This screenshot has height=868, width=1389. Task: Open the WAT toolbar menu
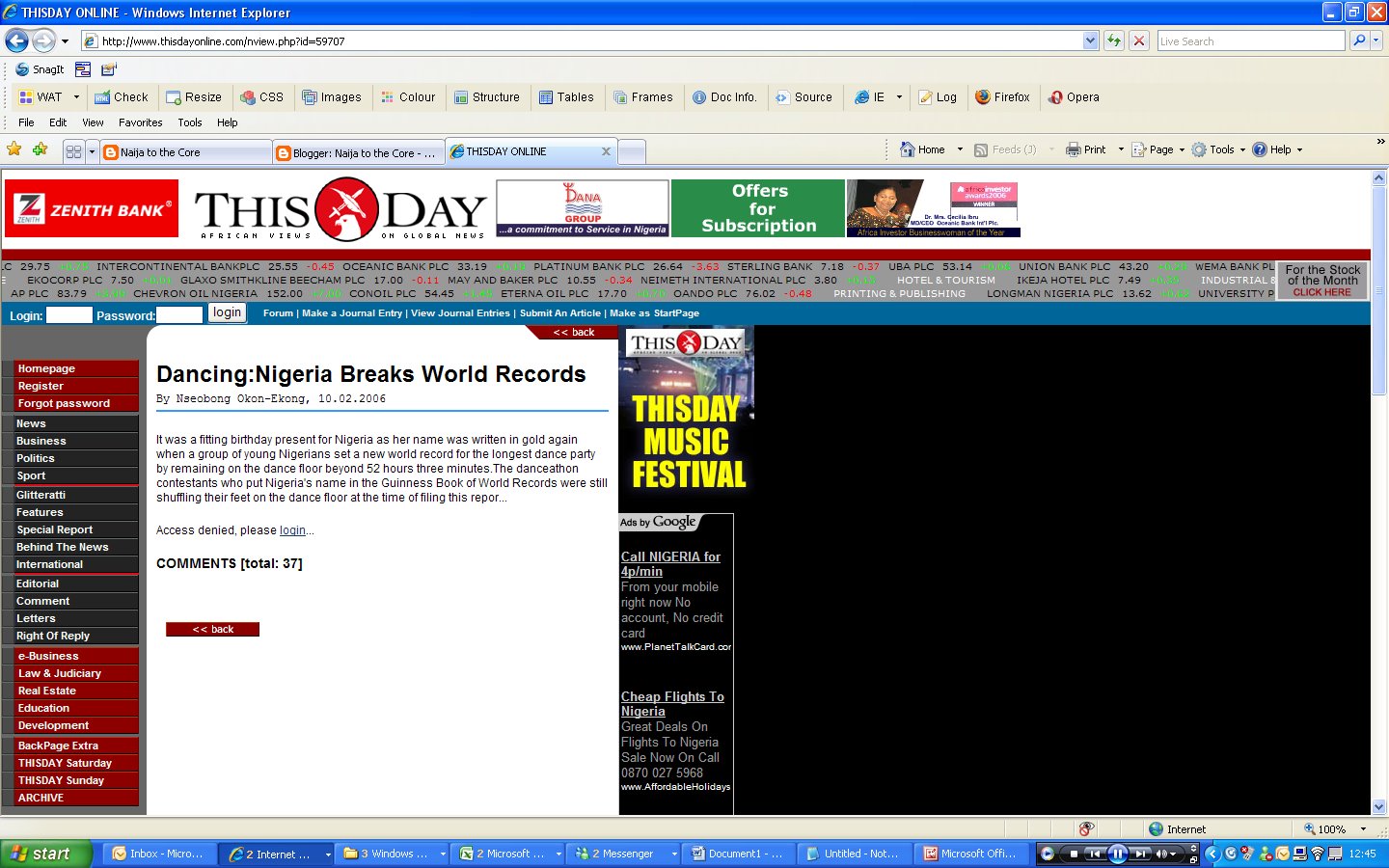coord(48,97)
